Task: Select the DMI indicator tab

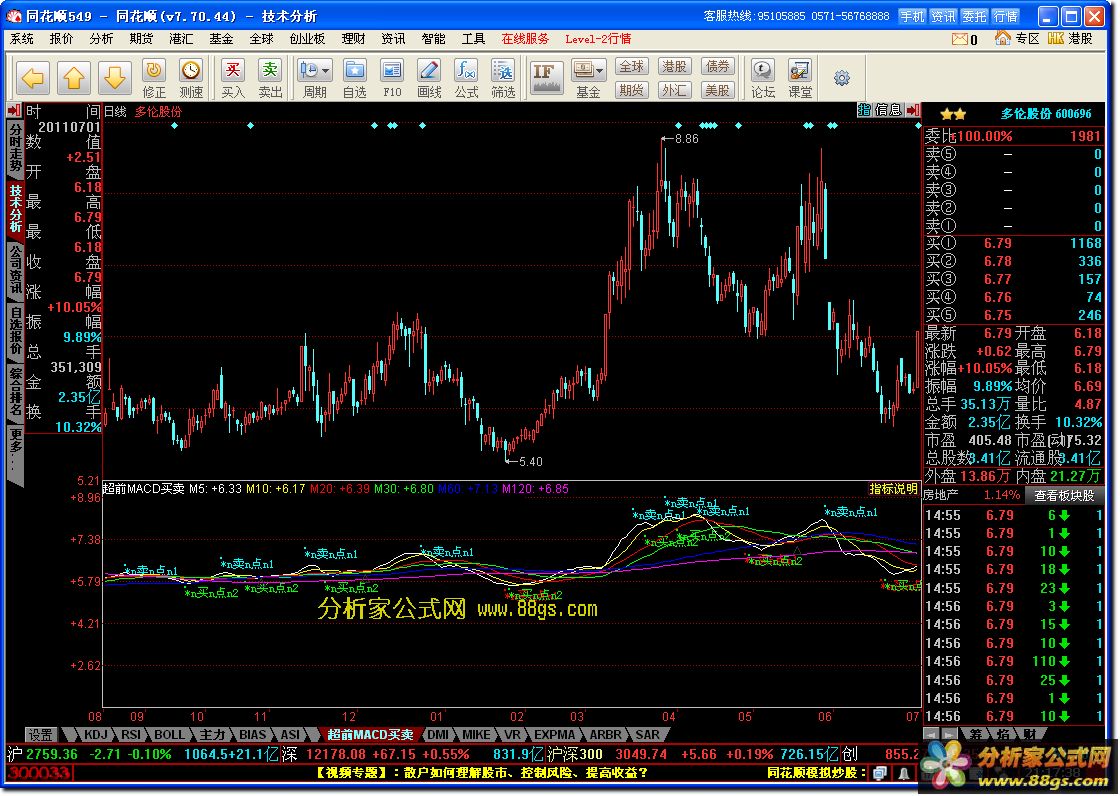Action: (x=438, y=735)
